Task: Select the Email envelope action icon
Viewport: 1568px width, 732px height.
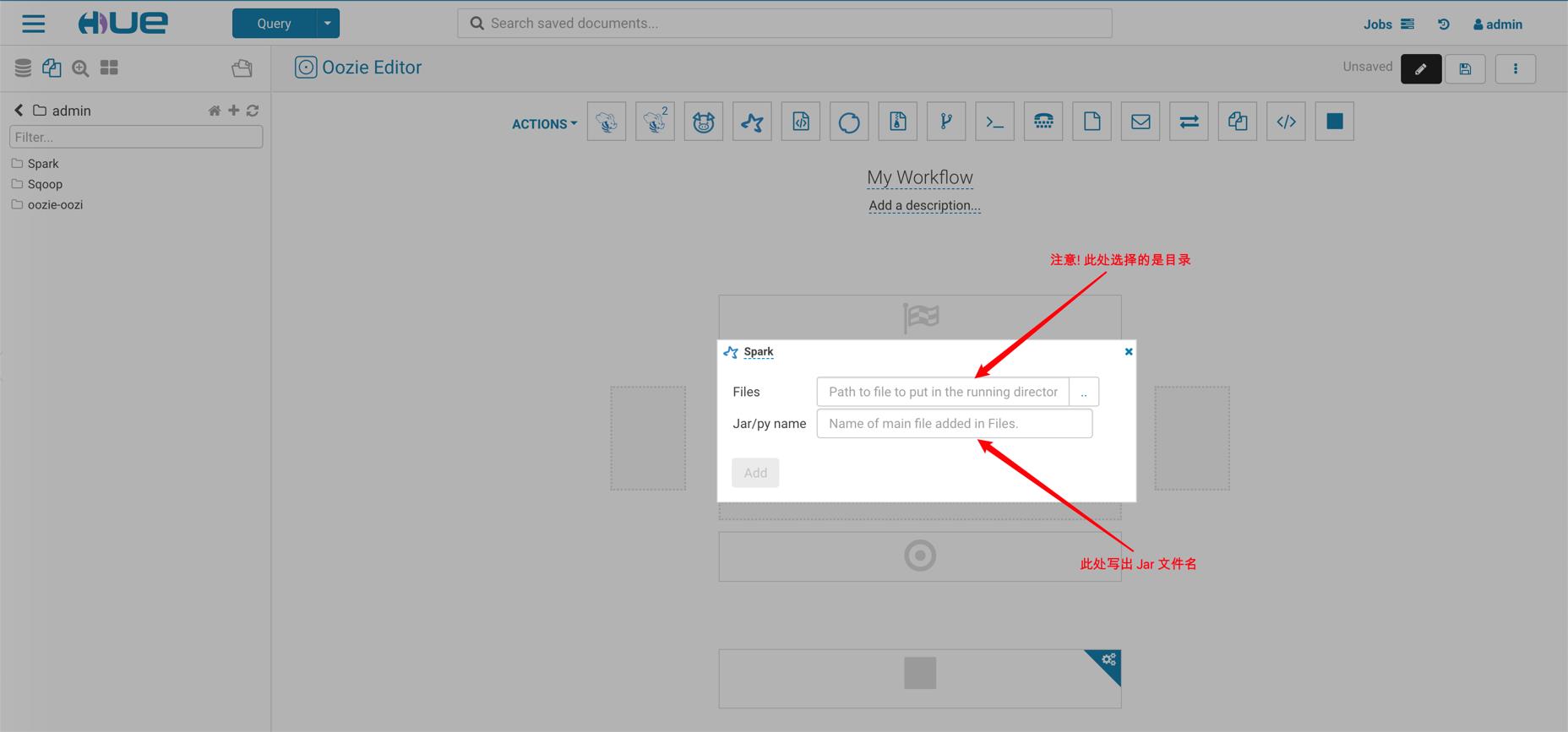Action: coord(1141,122)
